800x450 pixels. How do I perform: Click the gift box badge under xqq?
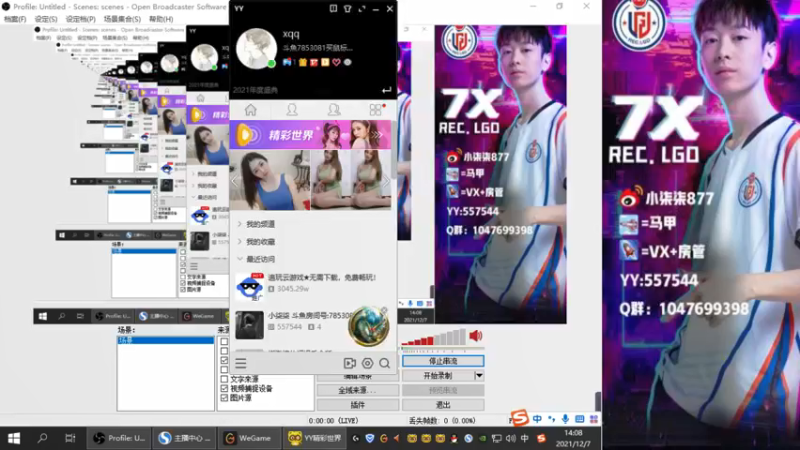[x=303, y=62]
